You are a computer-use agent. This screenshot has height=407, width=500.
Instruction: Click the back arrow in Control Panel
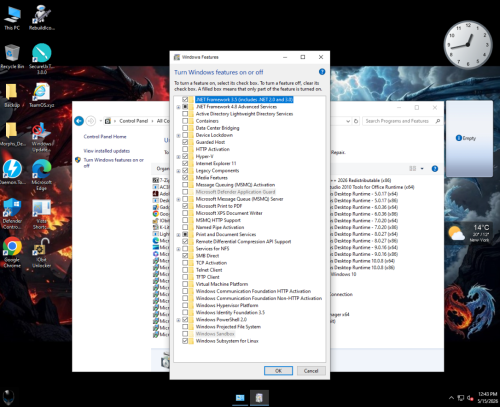pos(79,121)
